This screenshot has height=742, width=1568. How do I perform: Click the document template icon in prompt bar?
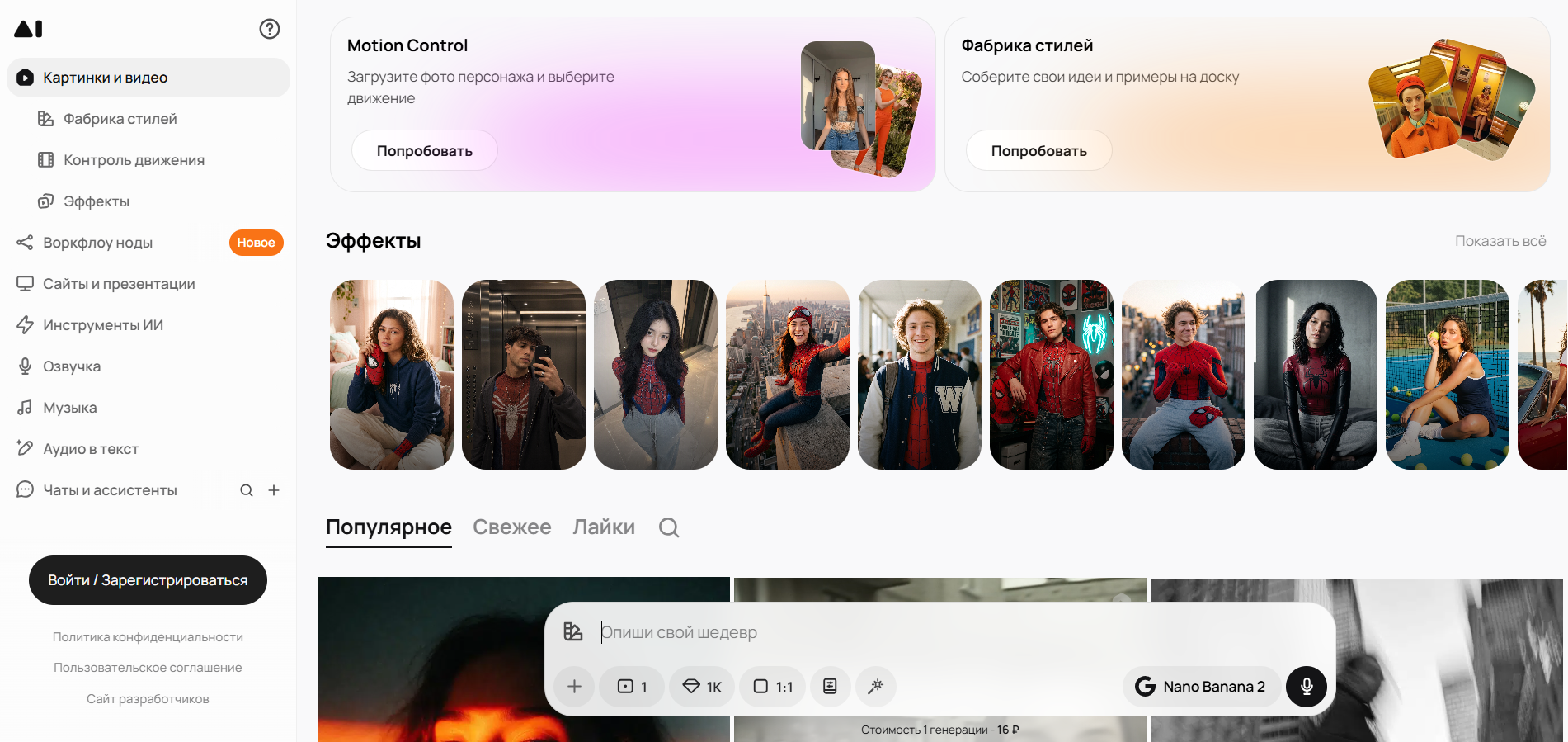point(830,687)
